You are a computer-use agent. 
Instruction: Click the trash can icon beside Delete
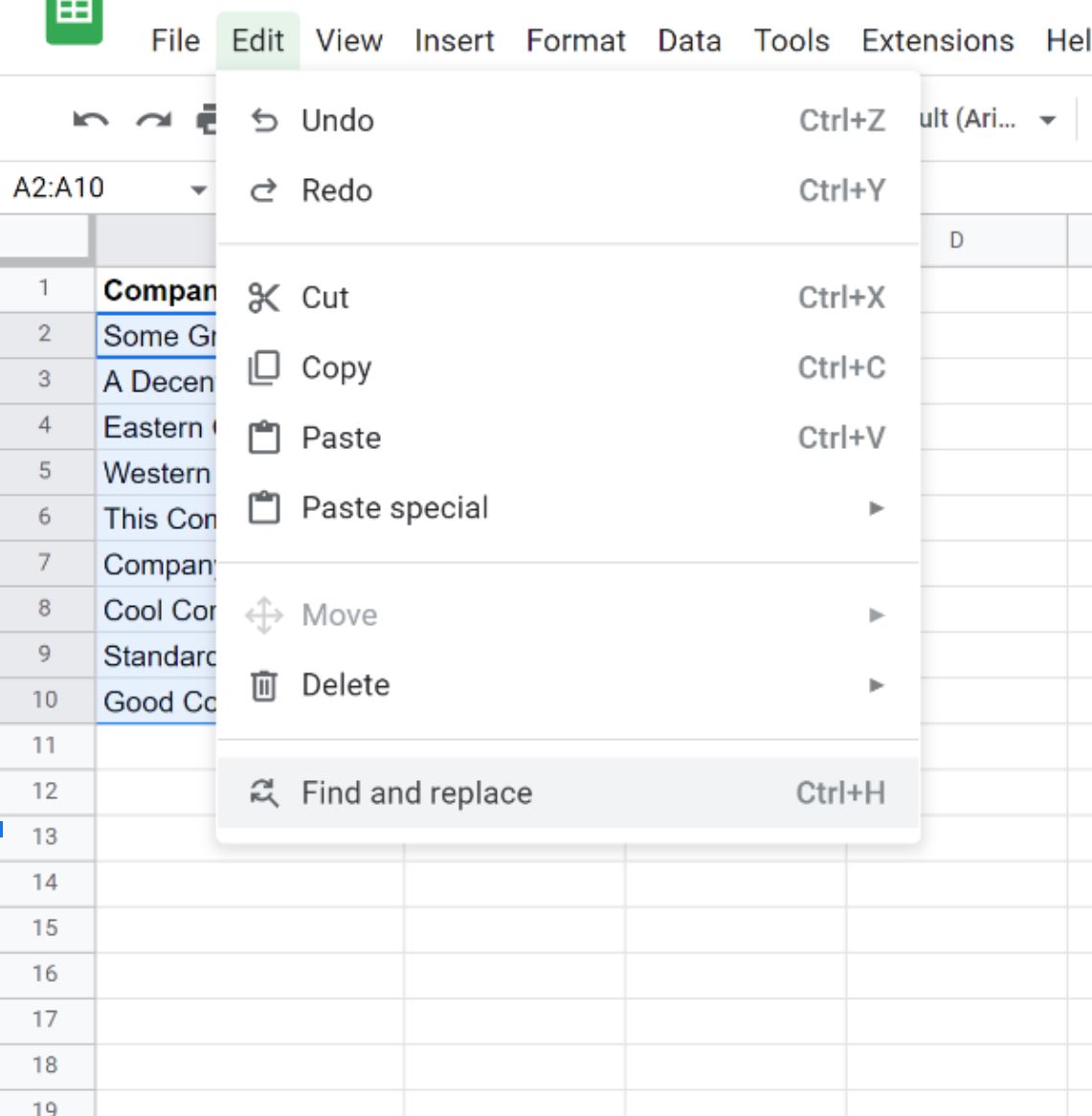pos(264,685)
